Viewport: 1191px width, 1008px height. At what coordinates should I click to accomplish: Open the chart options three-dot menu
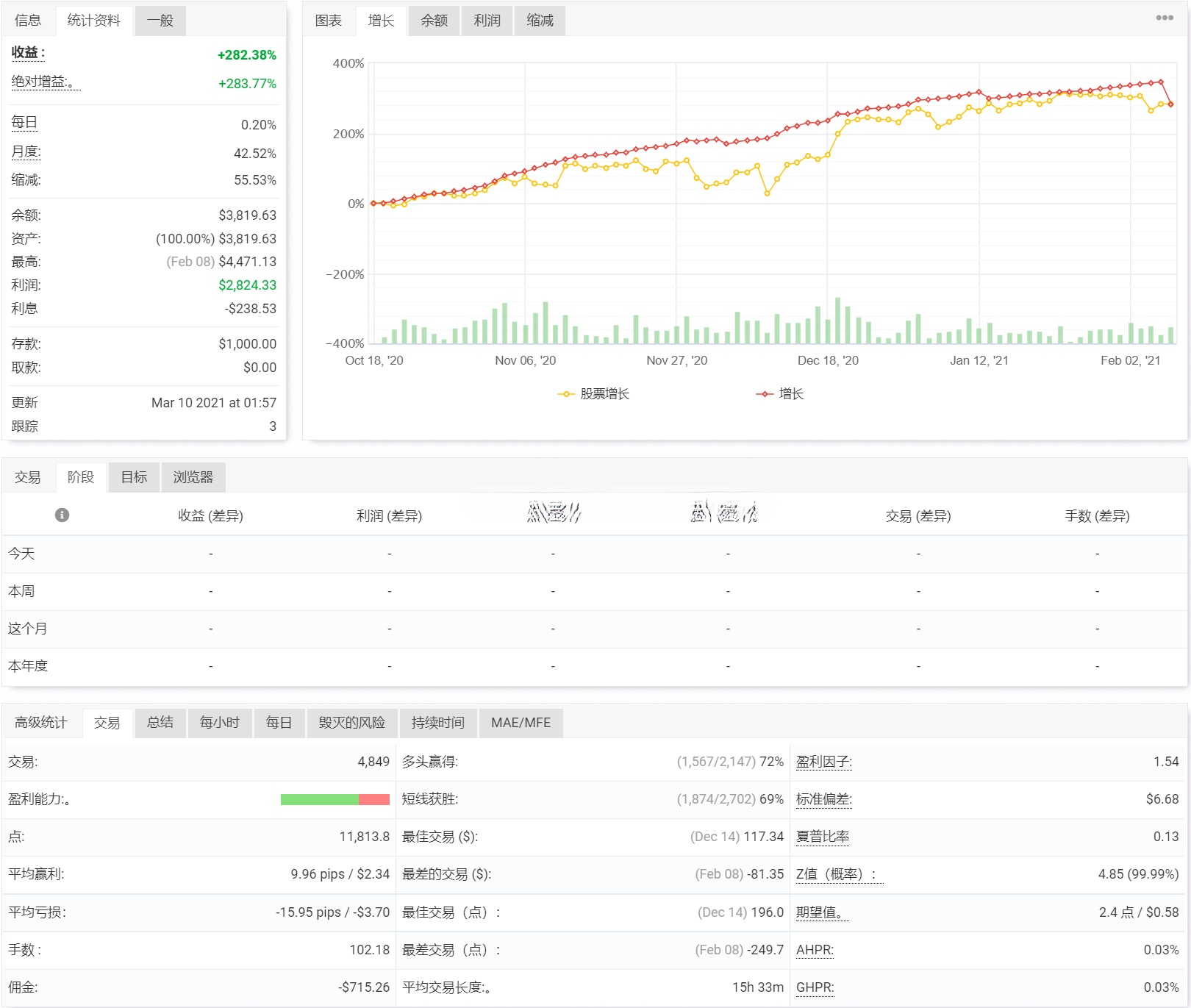[1164, 18]
